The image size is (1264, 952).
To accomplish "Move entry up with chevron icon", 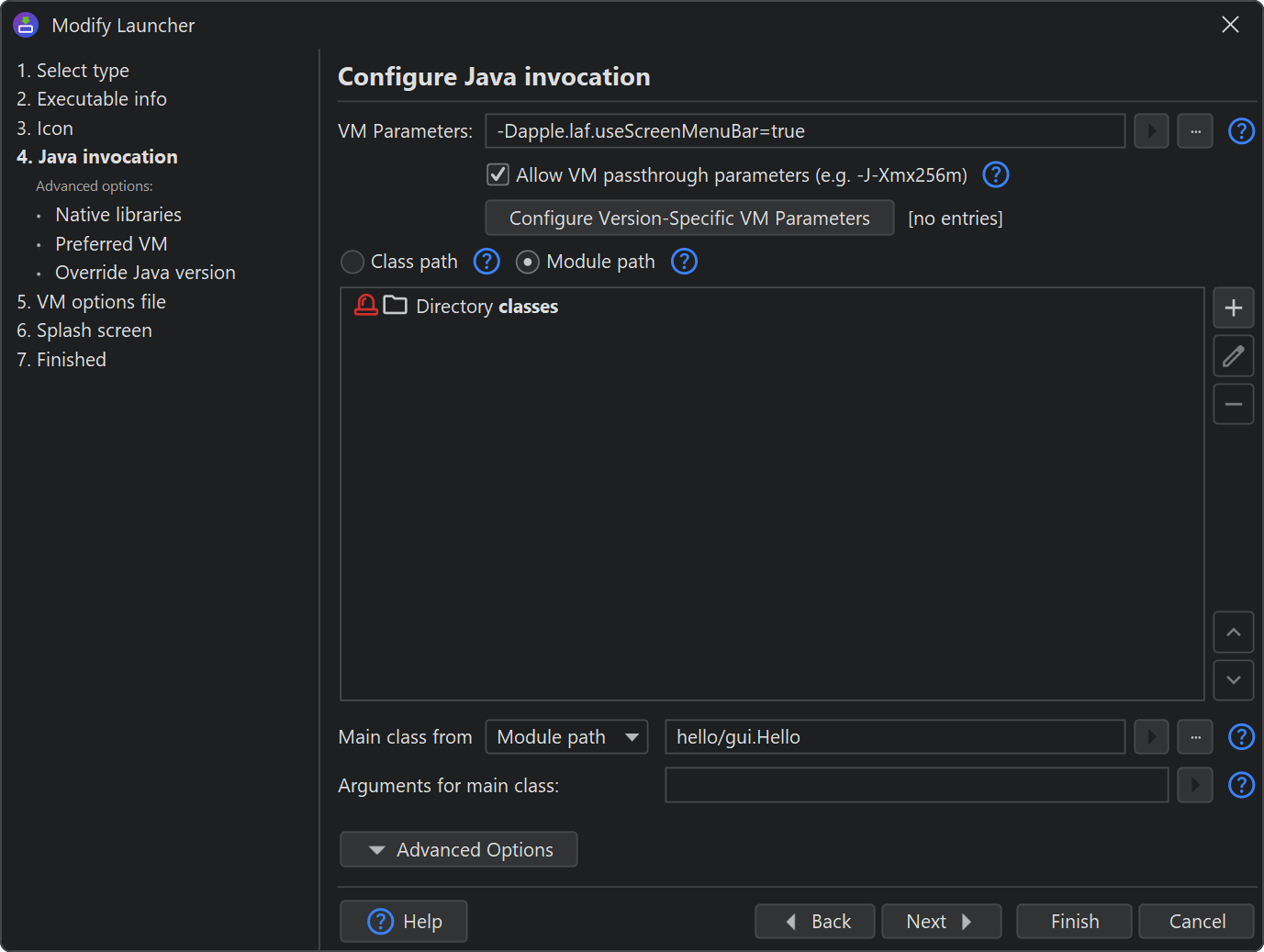I will tap(1233, 633).
